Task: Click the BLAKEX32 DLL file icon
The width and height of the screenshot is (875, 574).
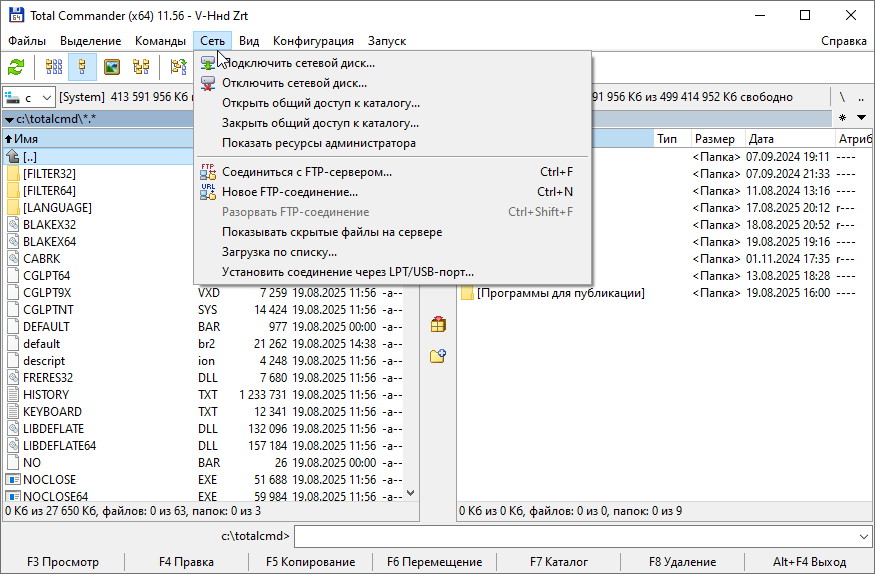Action: pos(13,225)
